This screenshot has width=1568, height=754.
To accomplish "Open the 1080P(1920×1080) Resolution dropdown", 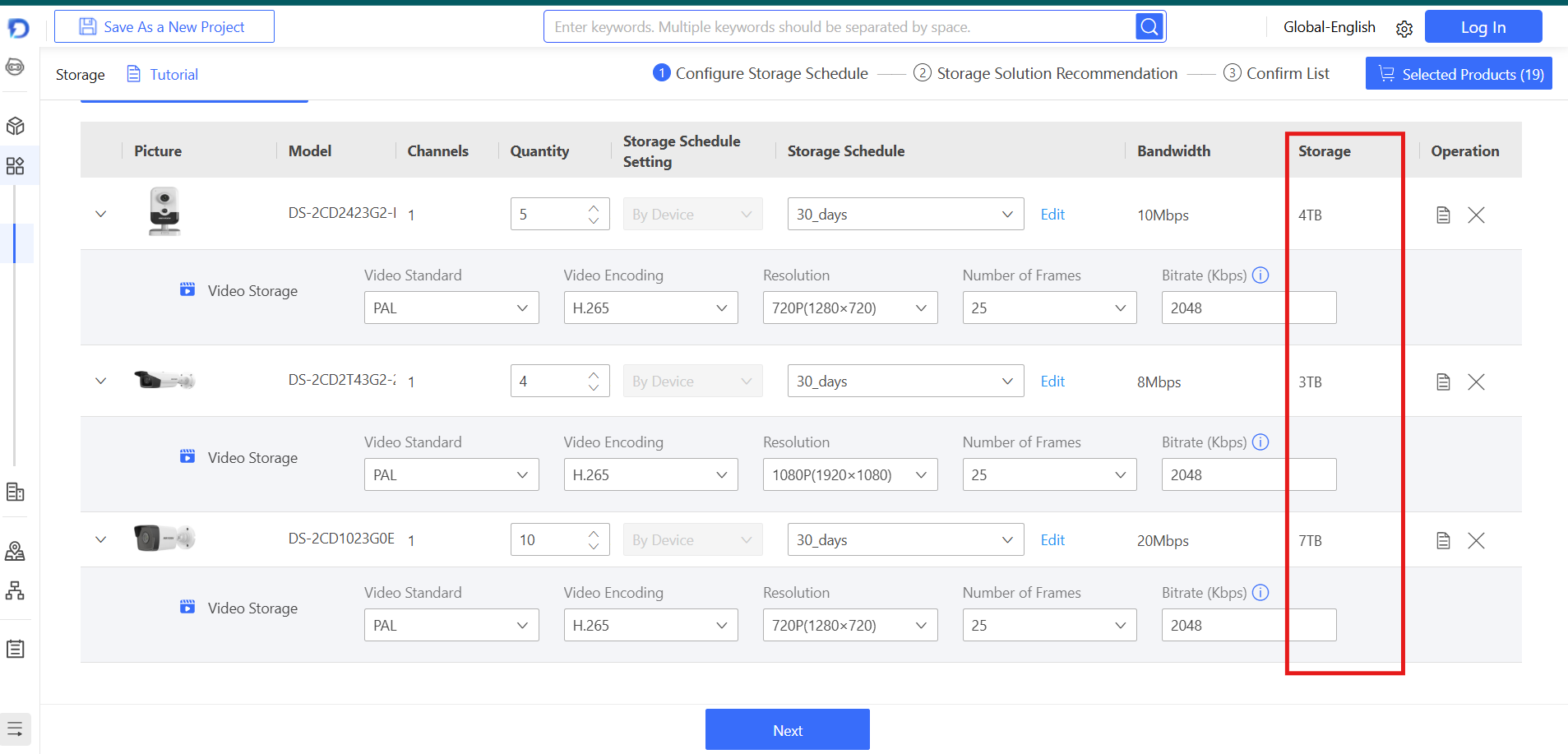I will 849,475.
